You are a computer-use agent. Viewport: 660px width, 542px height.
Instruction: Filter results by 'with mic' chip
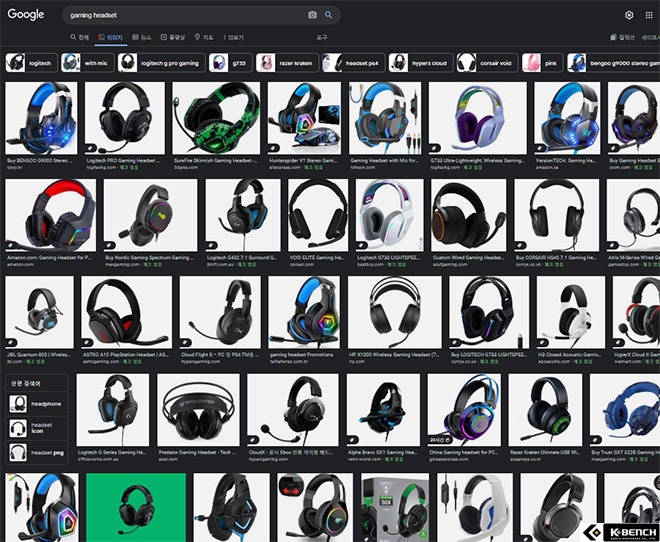pyautogui.click(x=88, y=63)
